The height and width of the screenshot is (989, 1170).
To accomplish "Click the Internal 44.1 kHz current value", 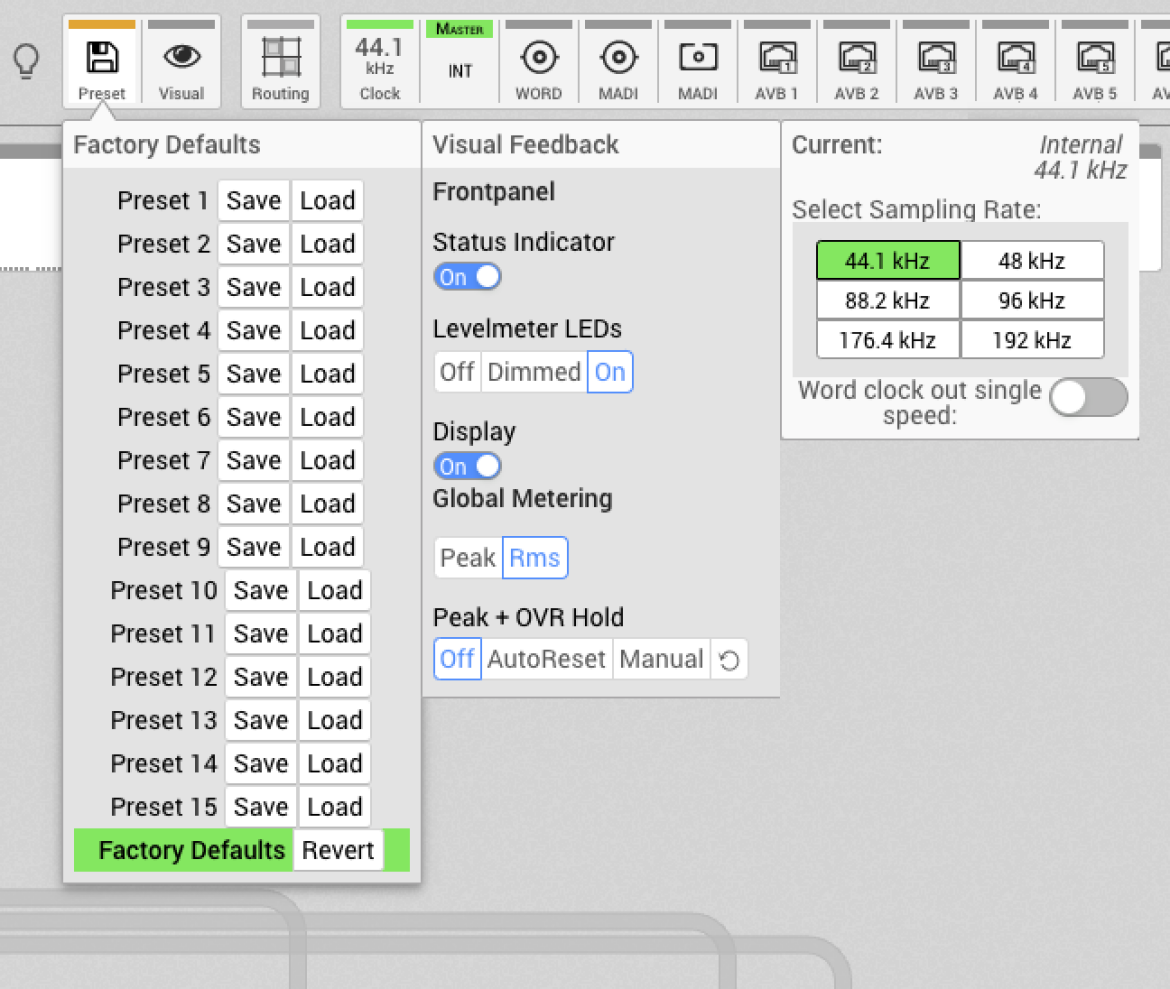I will tap(1080, 157).
